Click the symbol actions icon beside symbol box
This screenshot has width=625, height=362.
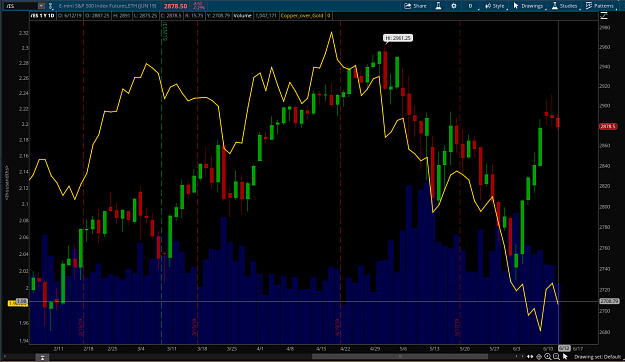pyautogui.click(x=51, y=6)
